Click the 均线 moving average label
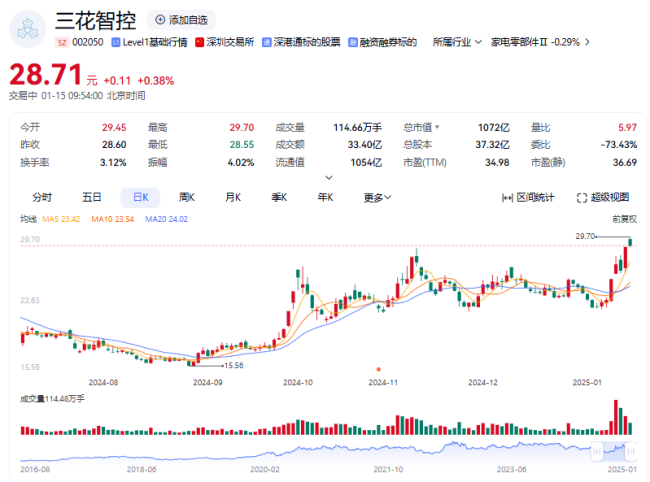The width and height of the screenshot is (650, 482). [28, 219]
